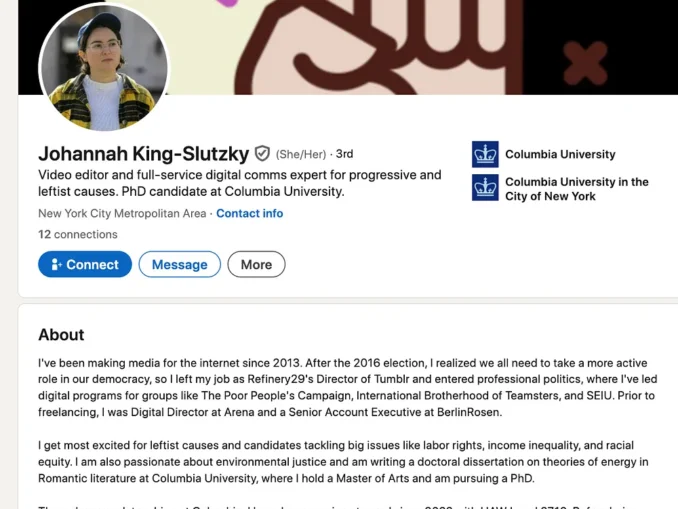This screenshot has width=678, height=509.
Task: Click the 3rd degree connection indicator
Action: pos(344,154)
